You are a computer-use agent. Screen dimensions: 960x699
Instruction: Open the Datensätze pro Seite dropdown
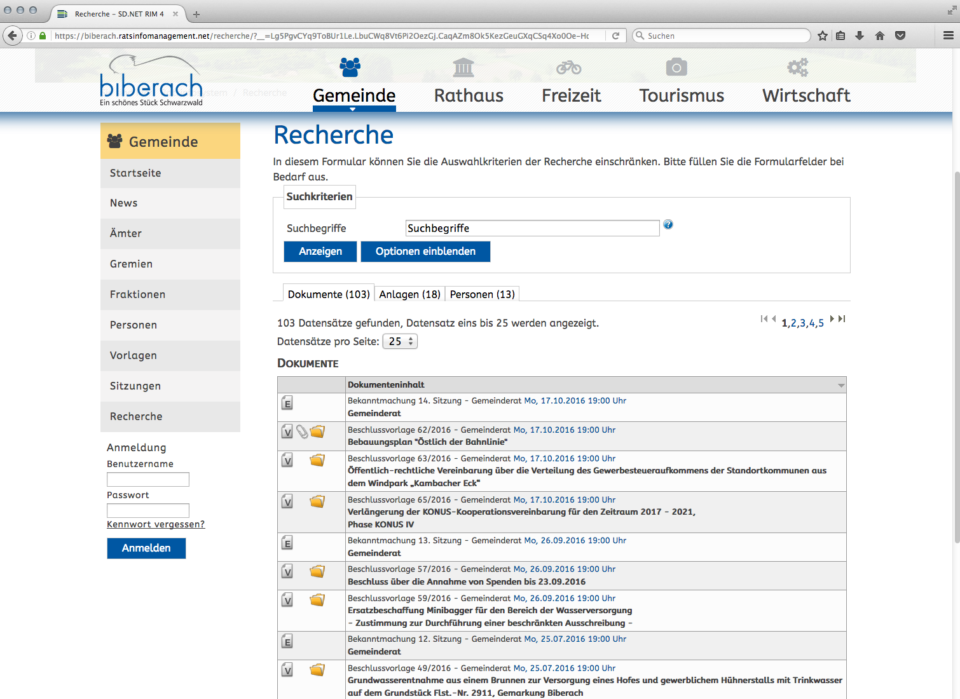point(401,341)
